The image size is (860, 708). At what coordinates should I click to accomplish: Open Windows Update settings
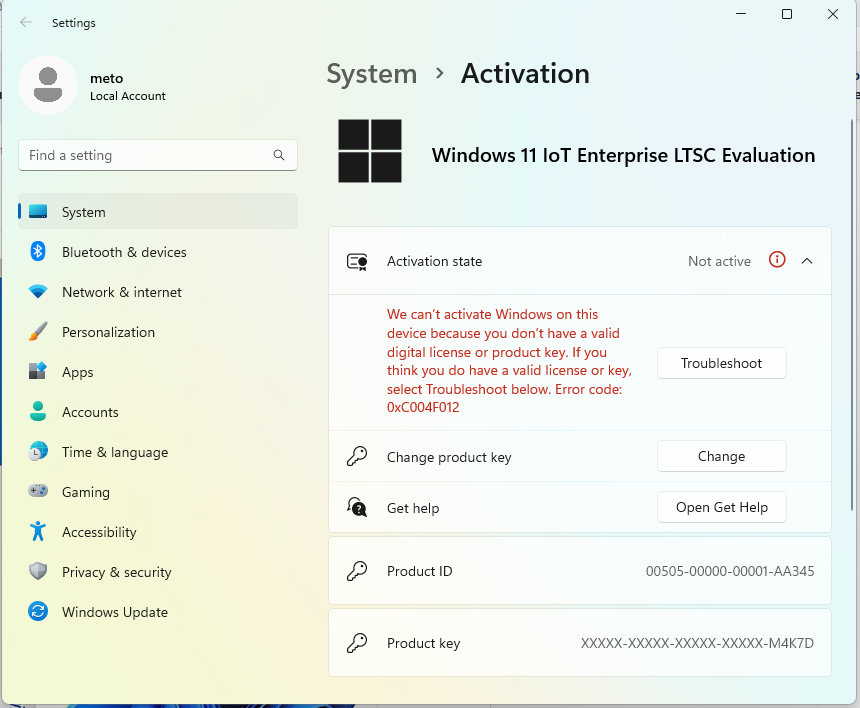coord(158,612)
